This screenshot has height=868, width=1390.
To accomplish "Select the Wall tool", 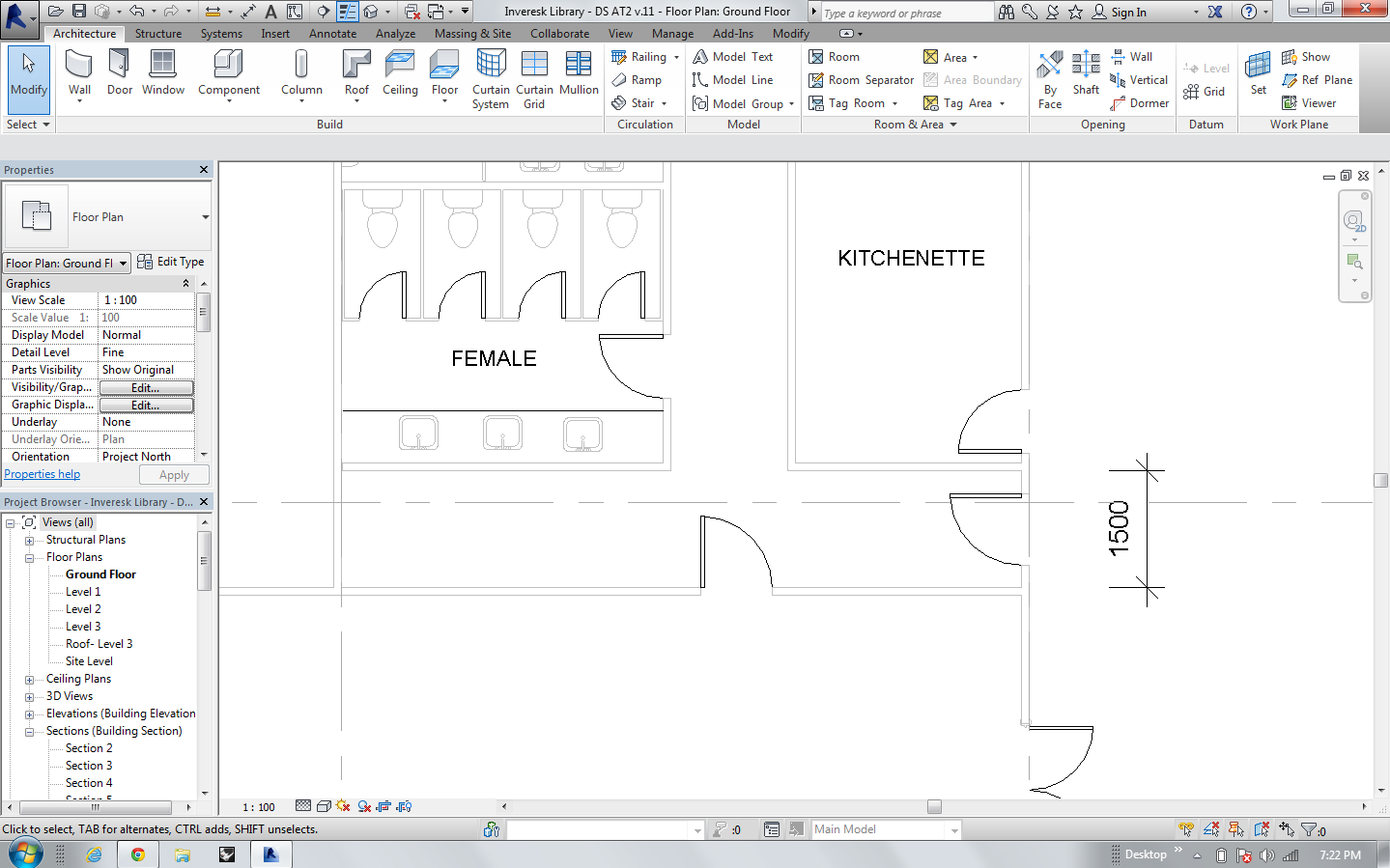I will [x=79, y=77].
